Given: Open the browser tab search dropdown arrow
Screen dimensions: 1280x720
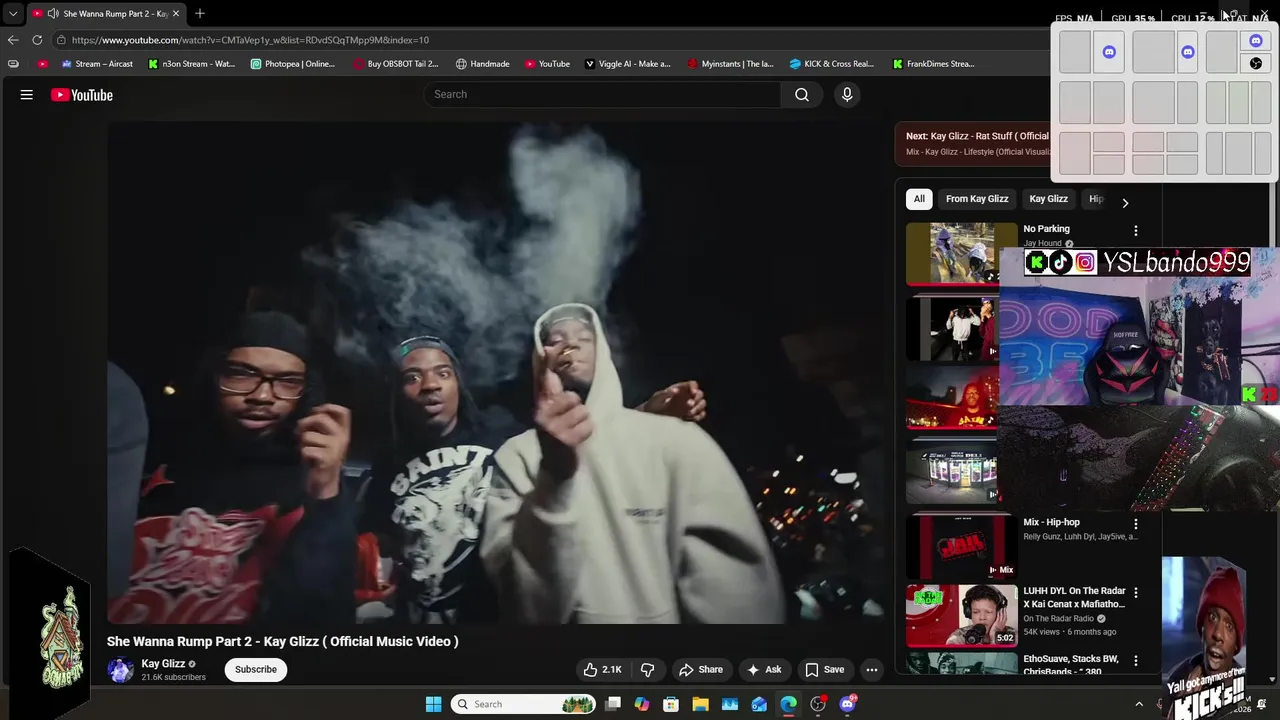Looking at the screenshot, I should coord(13,14).
